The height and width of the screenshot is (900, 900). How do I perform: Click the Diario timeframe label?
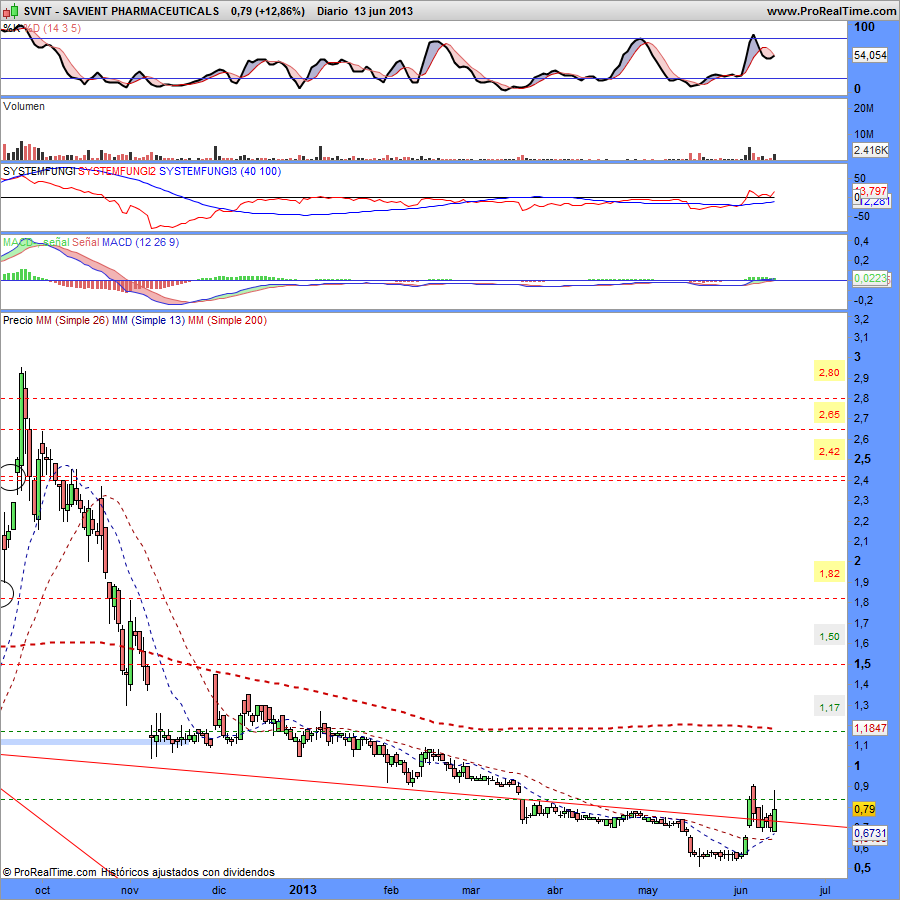point(332,11)
